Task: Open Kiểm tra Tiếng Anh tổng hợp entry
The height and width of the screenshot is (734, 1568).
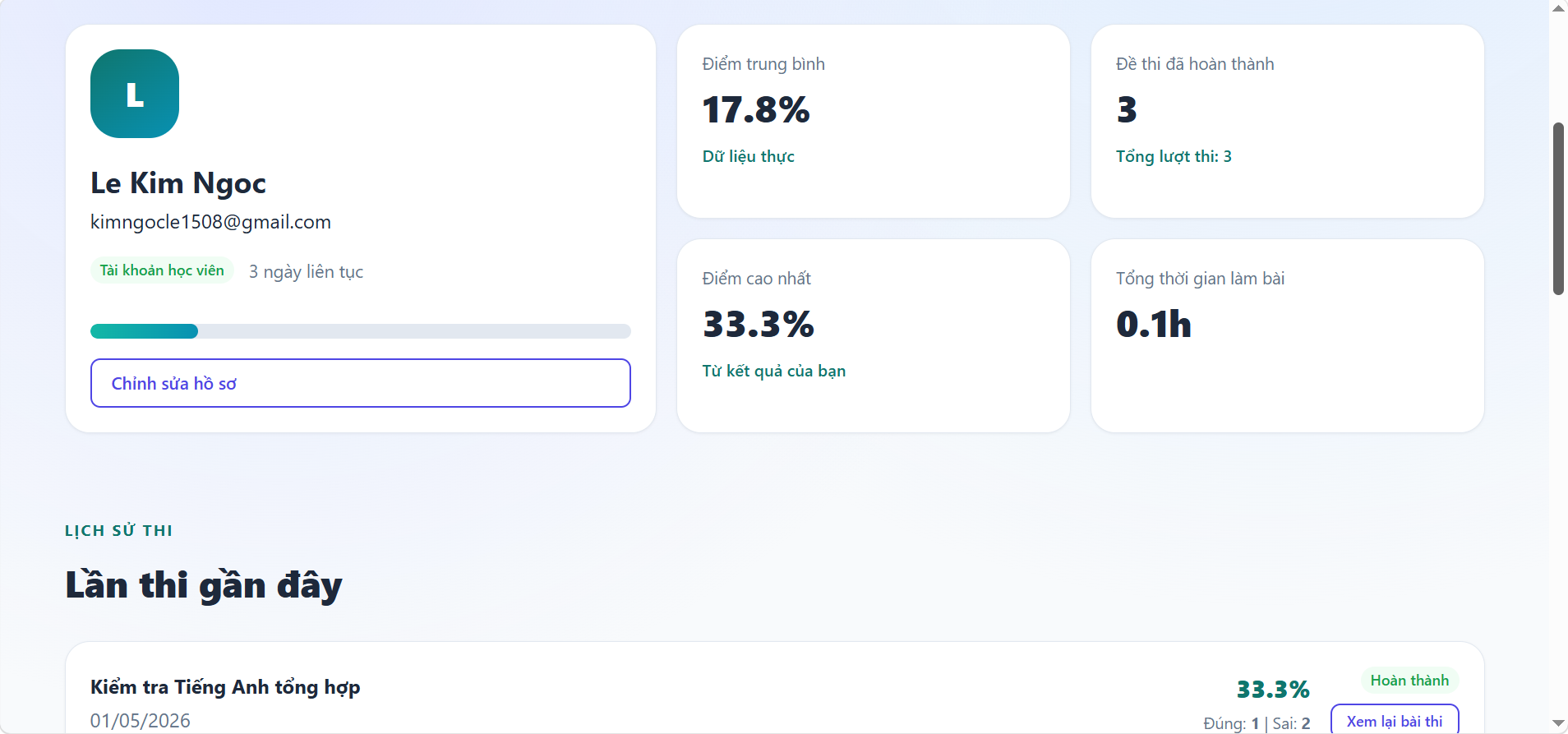Action: 225,687
